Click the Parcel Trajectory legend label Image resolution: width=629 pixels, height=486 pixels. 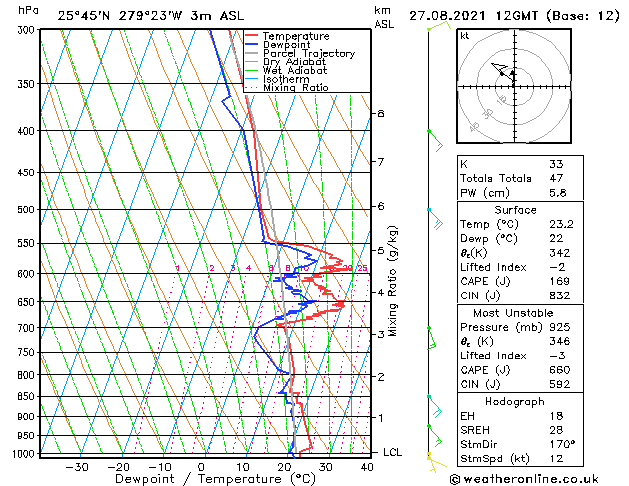click(308, 53)
